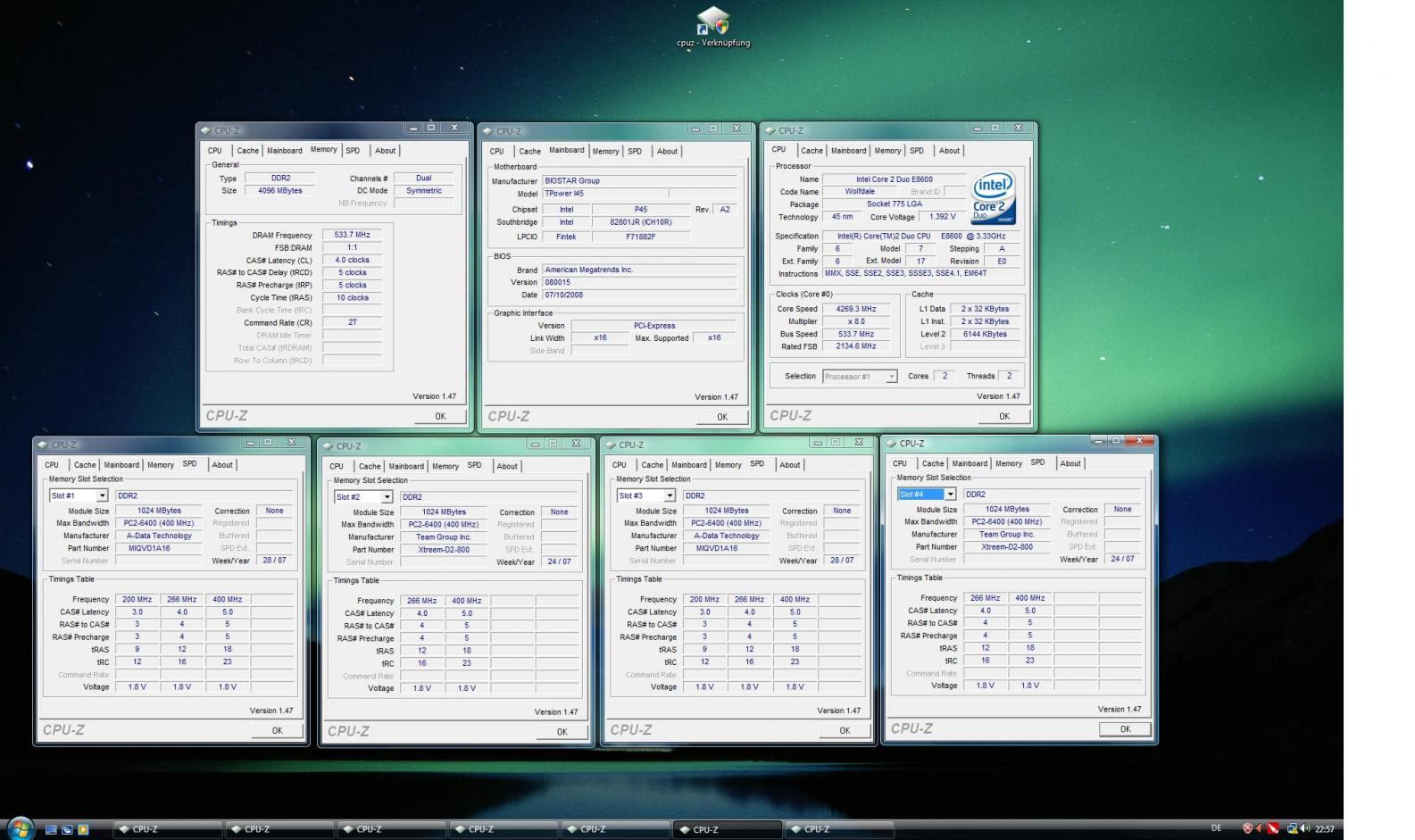Viewport: 1415px width, 840px height.
Task: Open Mainboard tab in the E8600 processor window
Action: click(848, 151)
